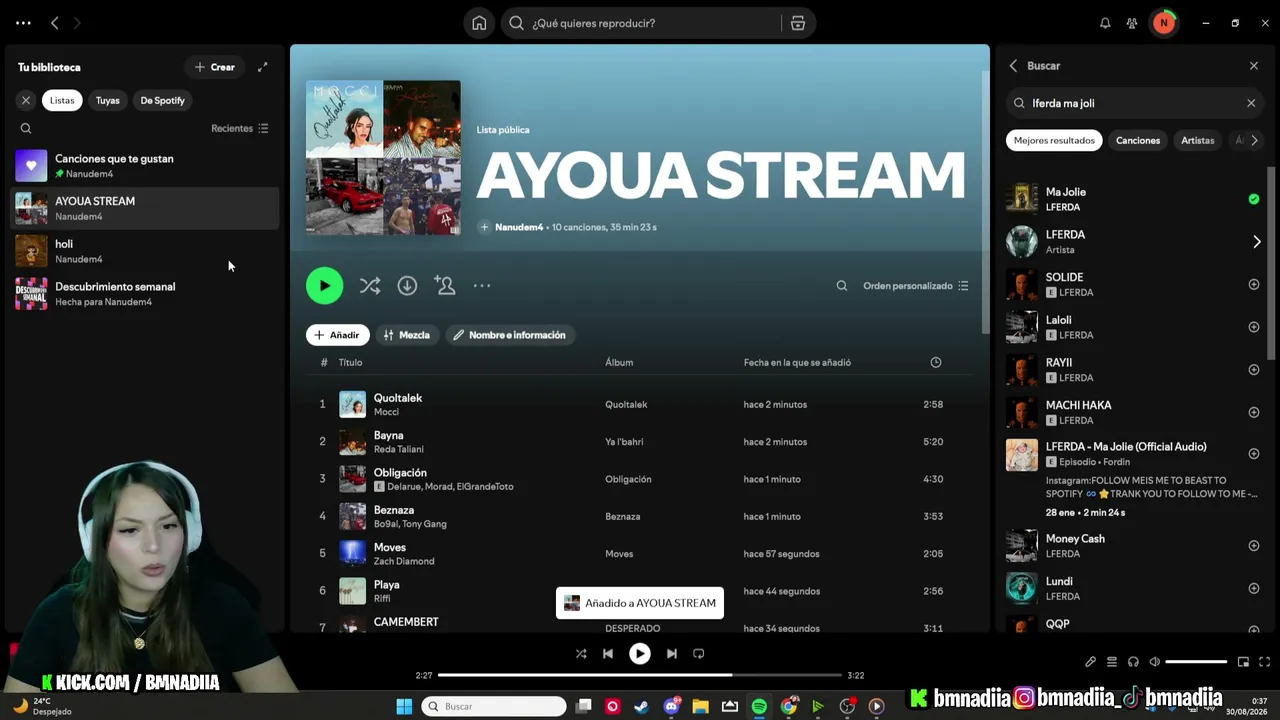Add Lundi to the playlist
1280x720 pixels.
coord(1254,588)
